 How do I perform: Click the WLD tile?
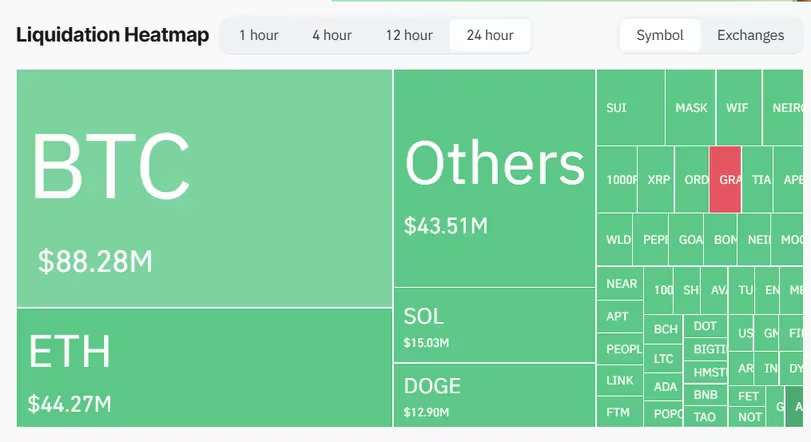618,240
